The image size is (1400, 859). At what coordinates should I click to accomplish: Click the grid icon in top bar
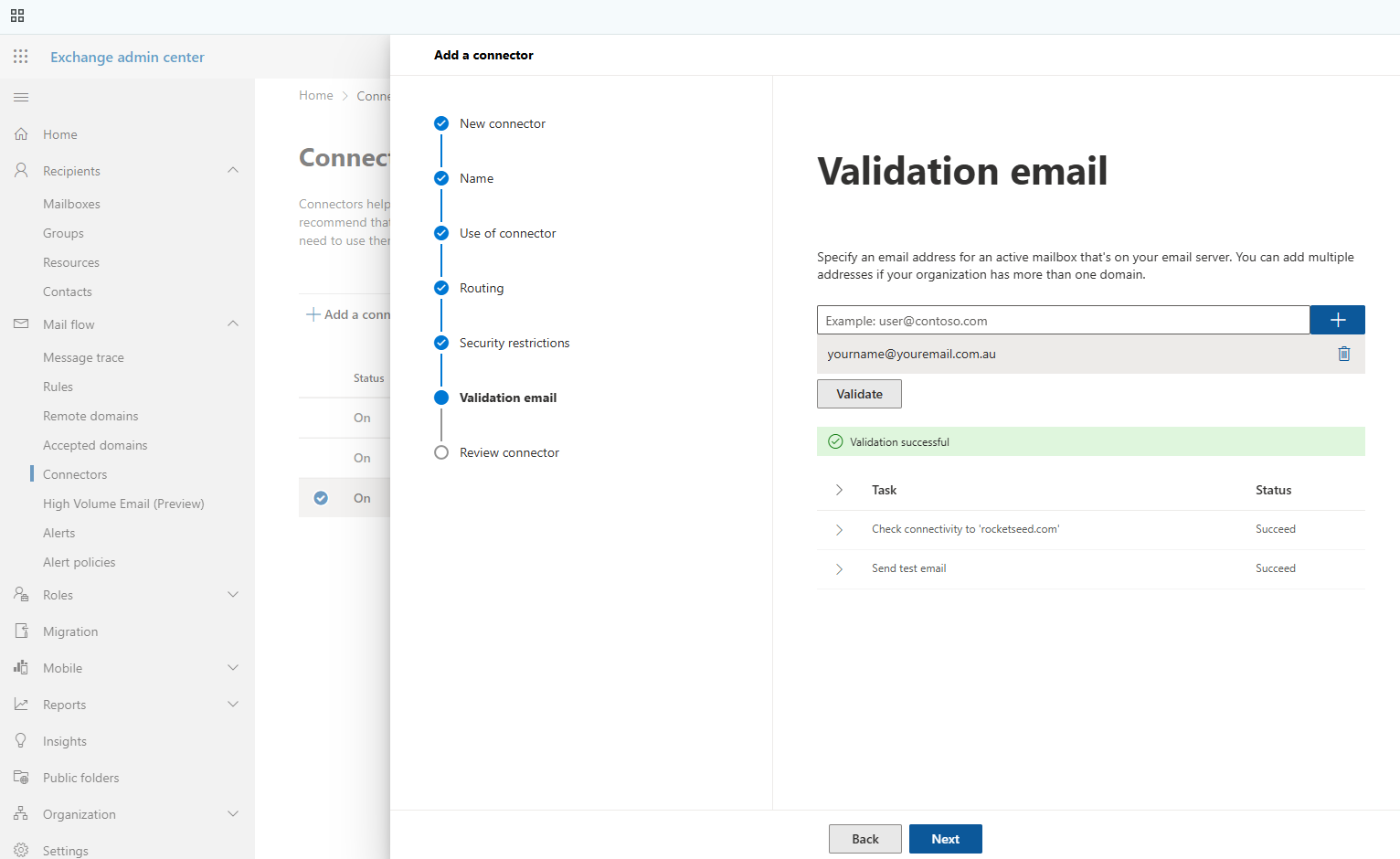tap(17, 16)
